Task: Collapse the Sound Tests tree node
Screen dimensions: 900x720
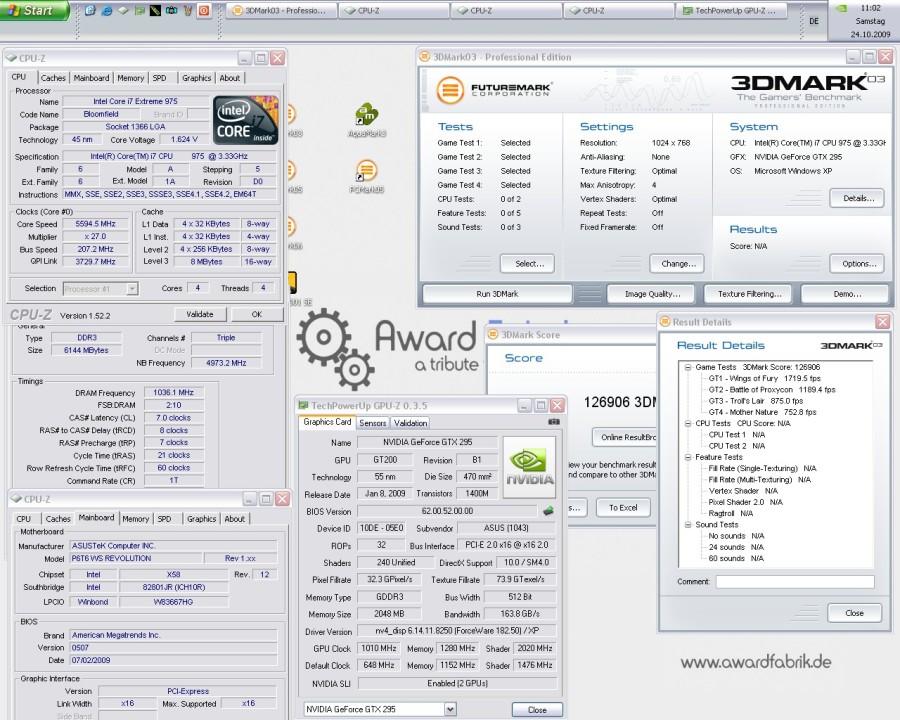Action: pos(687,525)
